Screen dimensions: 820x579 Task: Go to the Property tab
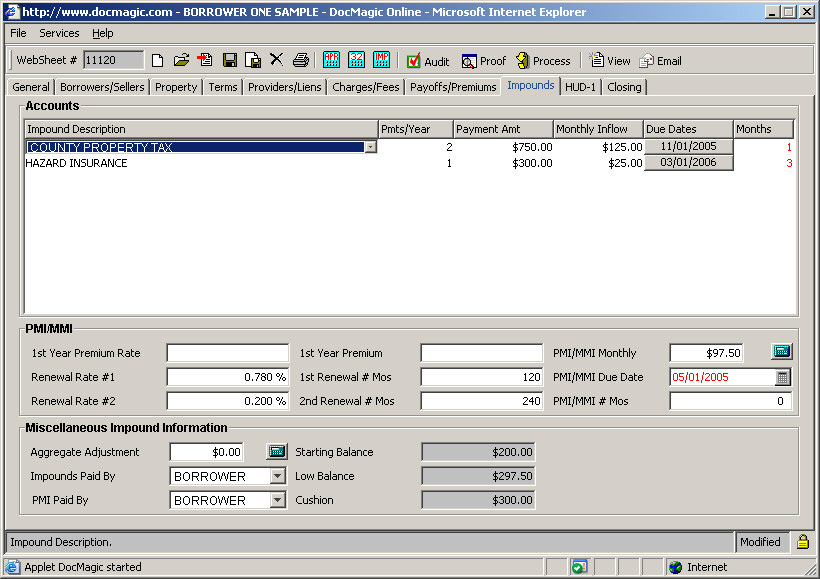click(176, 87)
